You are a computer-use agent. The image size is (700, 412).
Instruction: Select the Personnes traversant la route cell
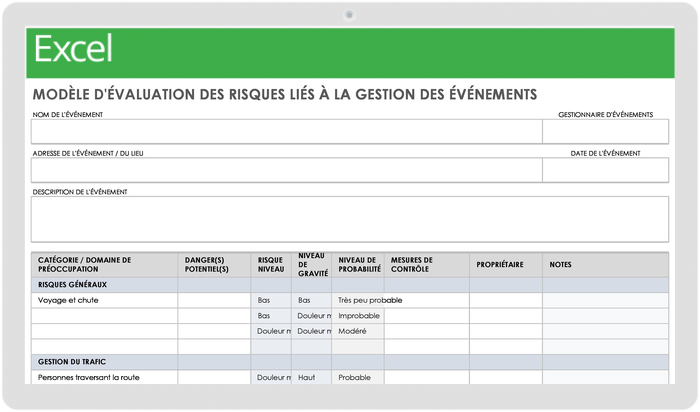click(104, 377)
